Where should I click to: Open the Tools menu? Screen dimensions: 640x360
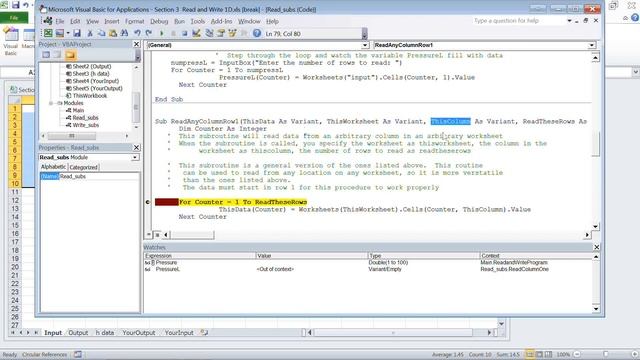tap(198, 21)
